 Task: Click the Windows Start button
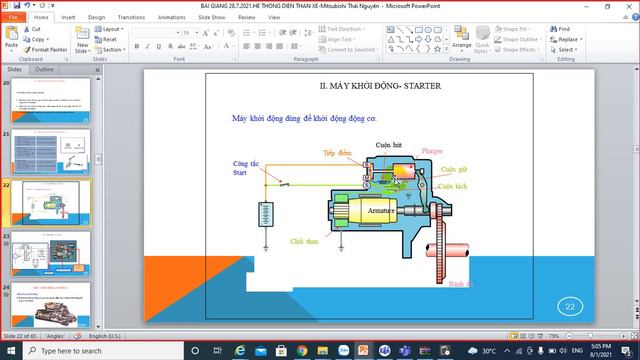[11, 351]
